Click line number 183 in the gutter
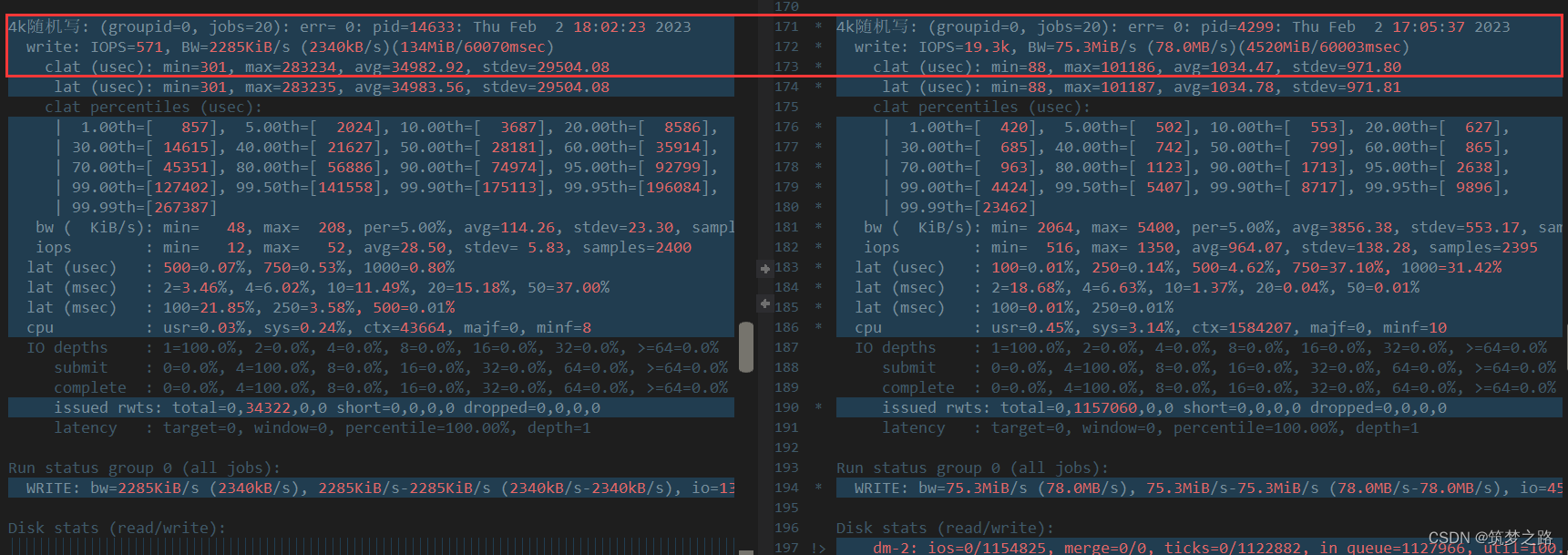The height and width of the screenshot is (555, 1568). coord(786,268)
